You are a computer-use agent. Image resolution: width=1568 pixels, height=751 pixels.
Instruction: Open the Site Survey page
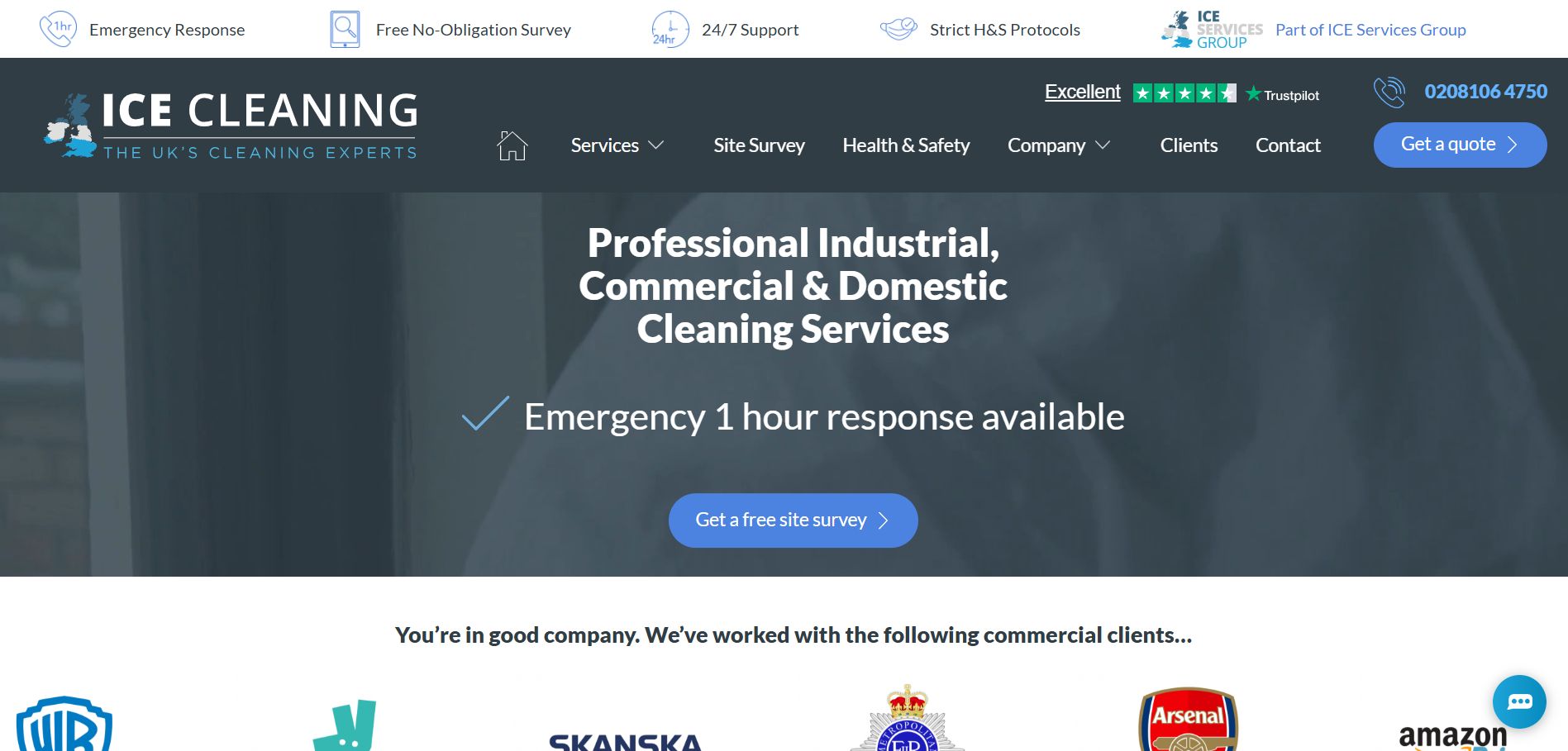tap(759, 145)
